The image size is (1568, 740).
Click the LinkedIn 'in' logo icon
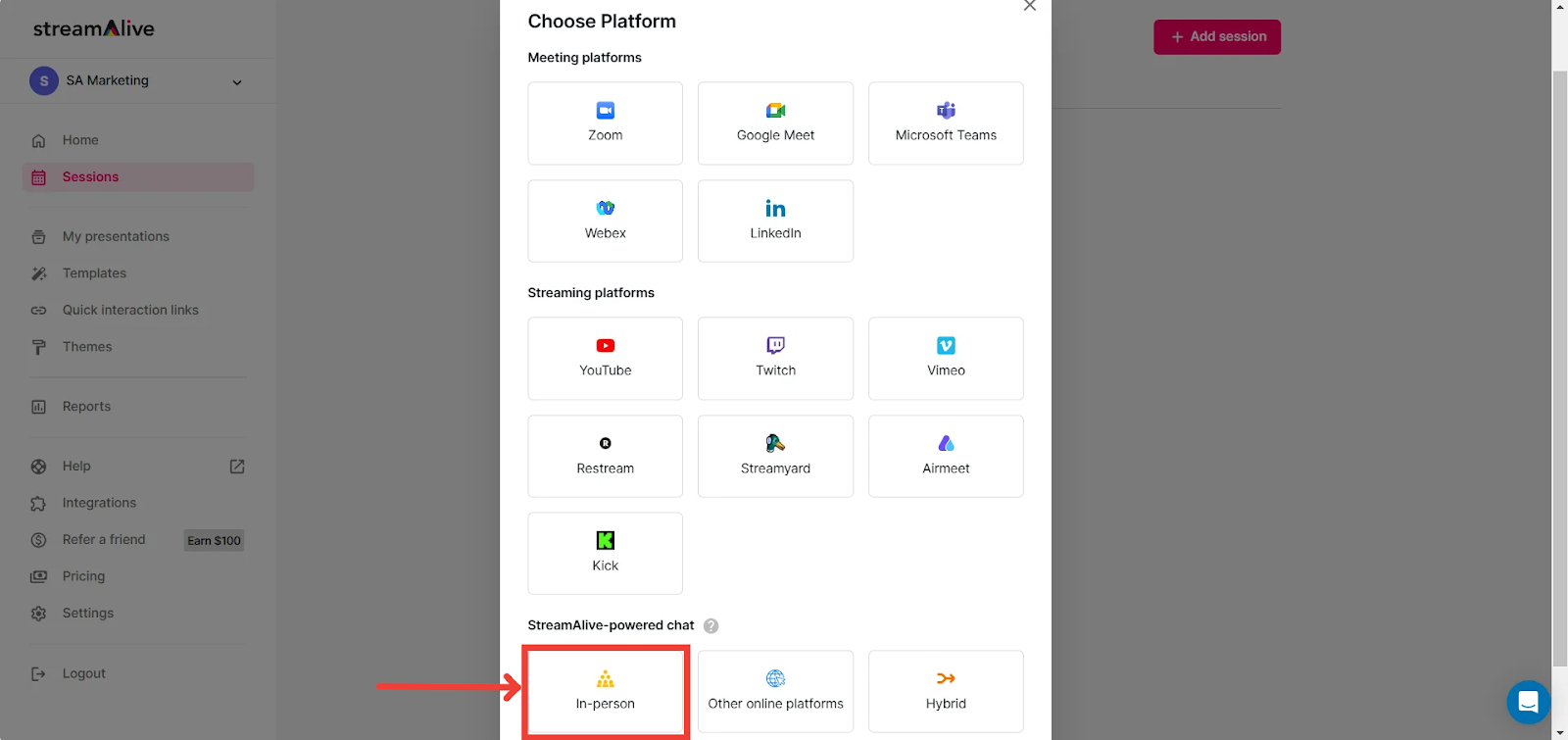coord(775,209)
